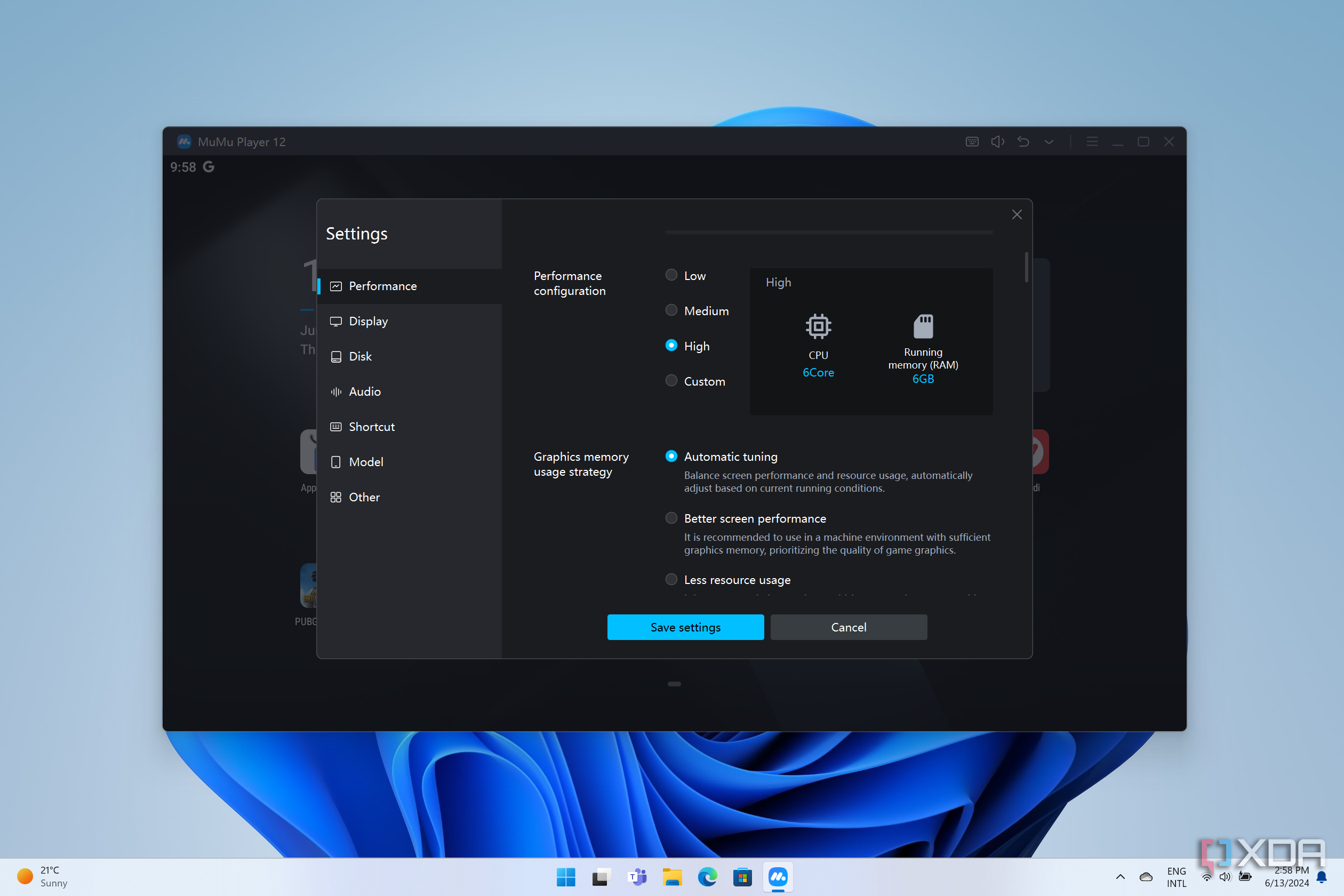Select the Performance tab in Settings
Screen dimensions: 1344x896
click(x=383, y=286)
